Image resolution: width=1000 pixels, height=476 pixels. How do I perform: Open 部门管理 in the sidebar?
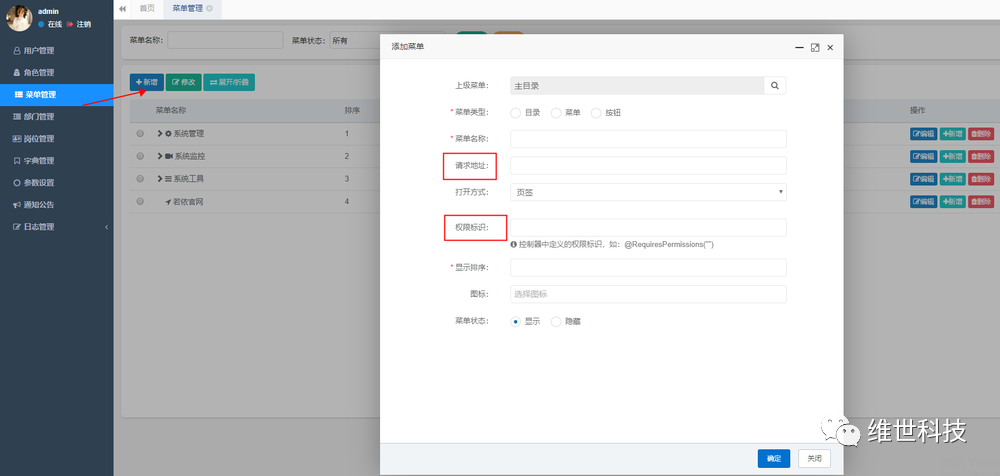click(57, 117)
